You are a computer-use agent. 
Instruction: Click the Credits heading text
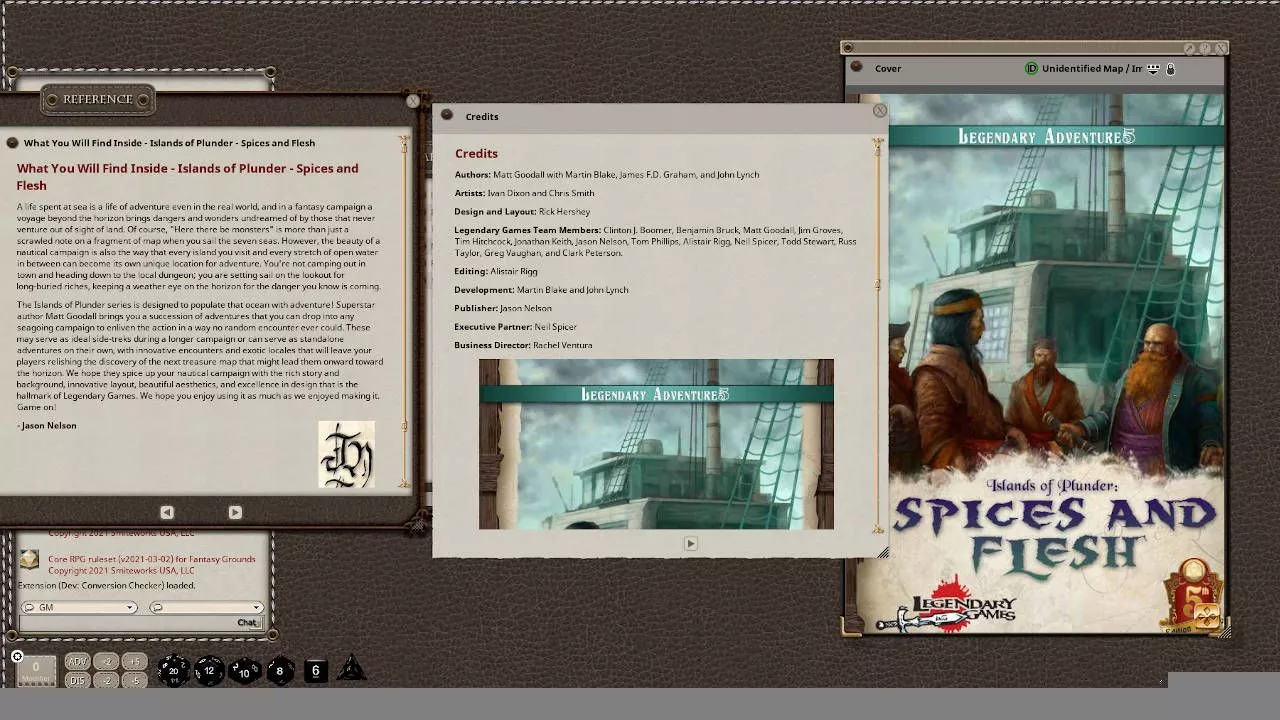[476, 154]
